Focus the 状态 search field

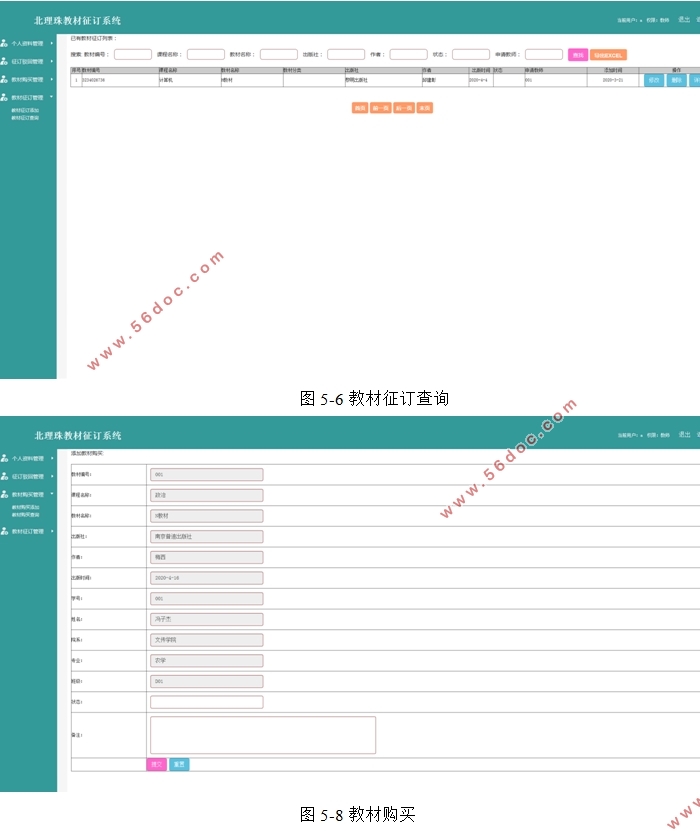point(471,55)
